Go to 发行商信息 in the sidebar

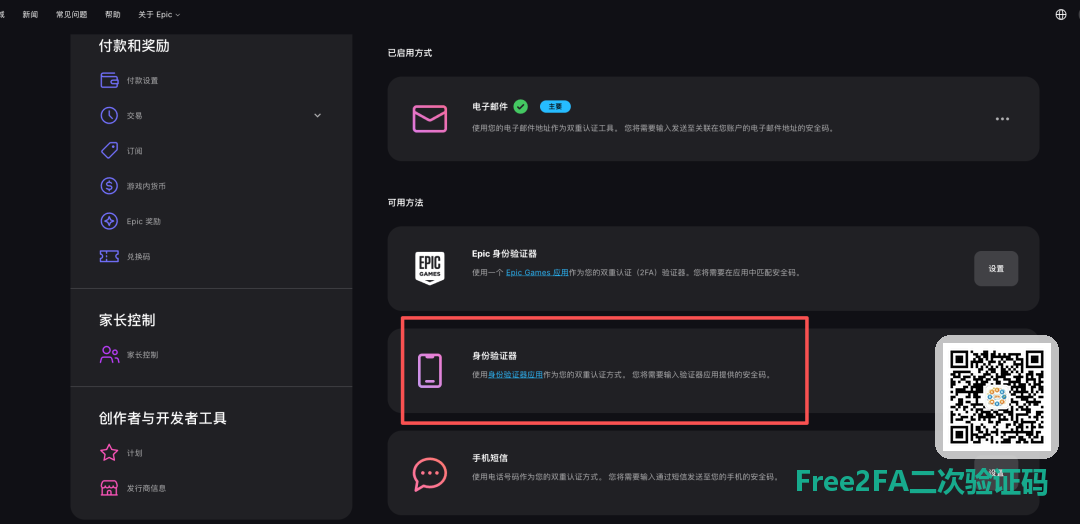tap(146, 488)
